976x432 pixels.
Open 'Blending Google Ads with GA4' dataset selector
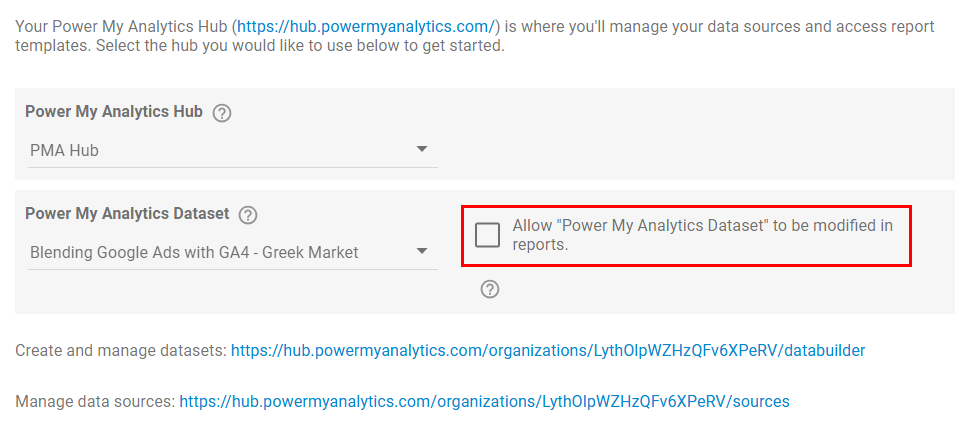150,252
